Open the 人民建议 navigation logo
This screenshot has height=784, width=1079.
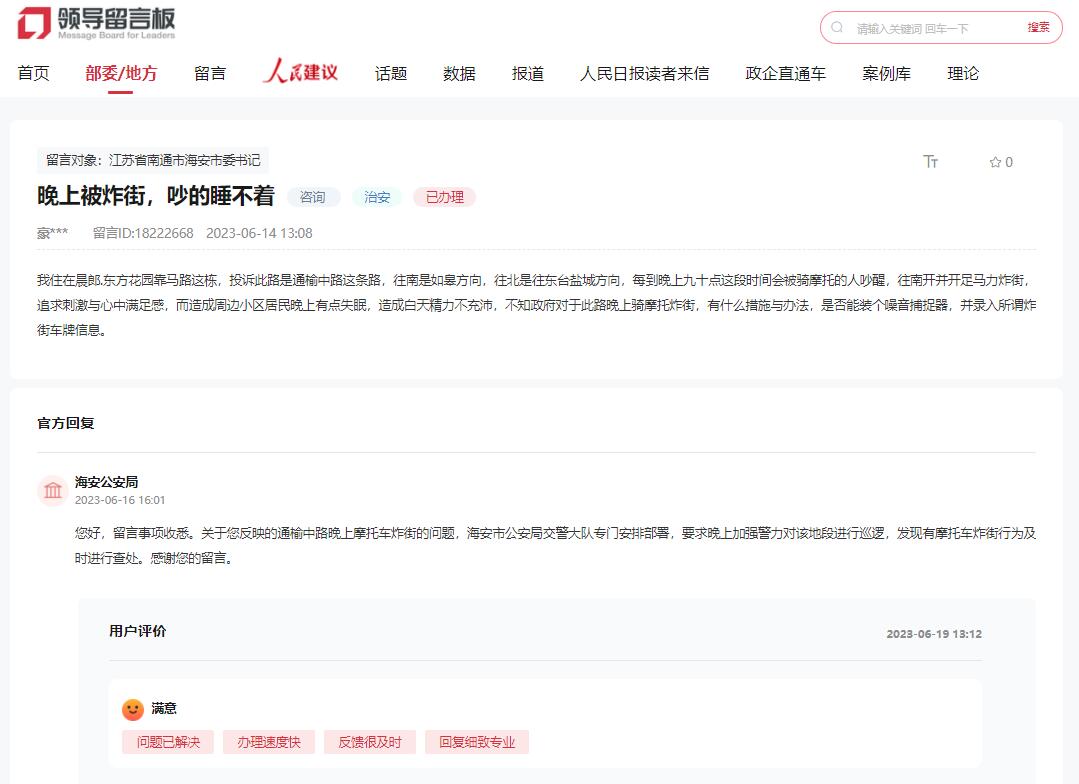(x=300, y=73)
